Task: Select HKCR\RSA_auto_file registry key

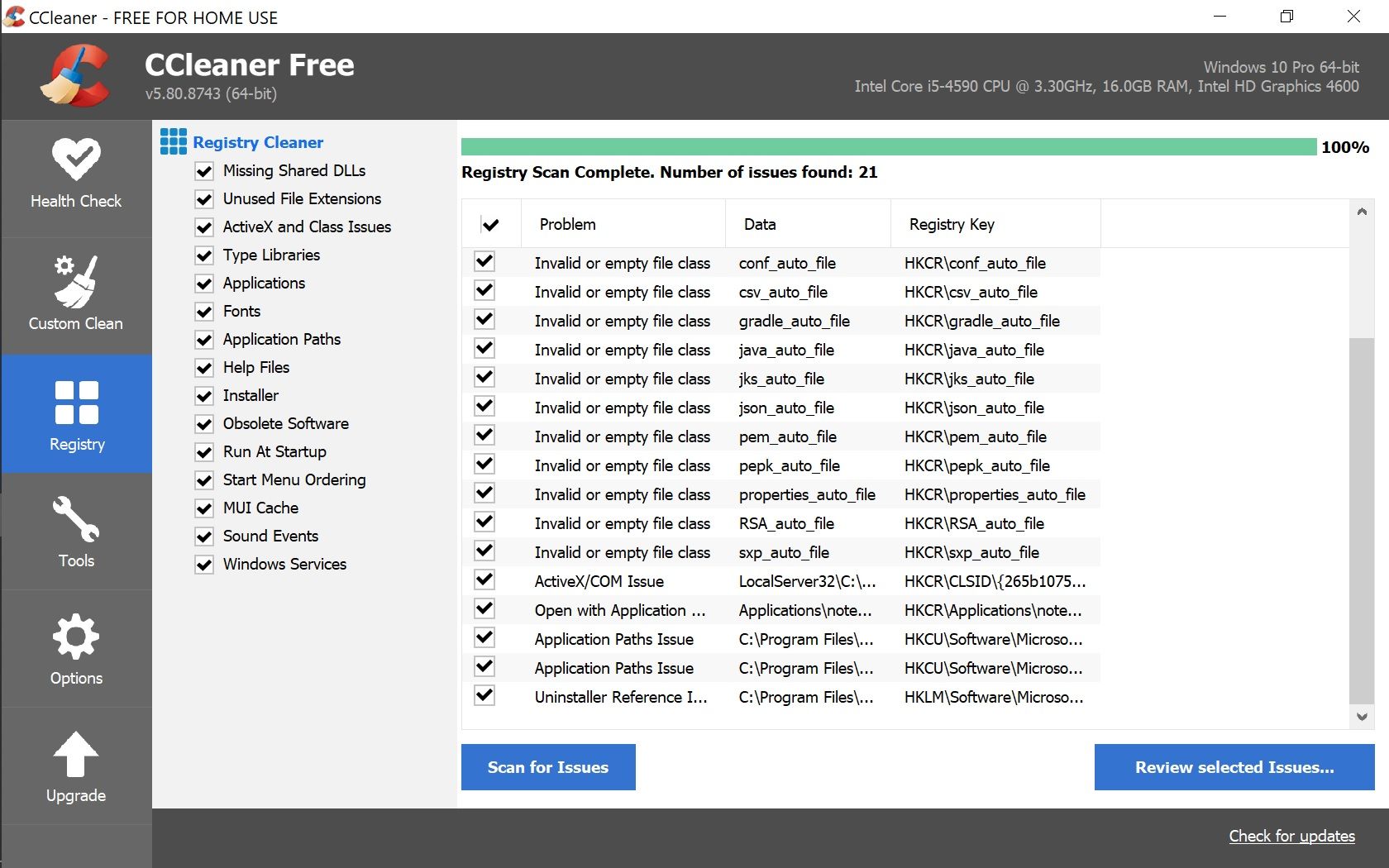Action: point(974,523)
